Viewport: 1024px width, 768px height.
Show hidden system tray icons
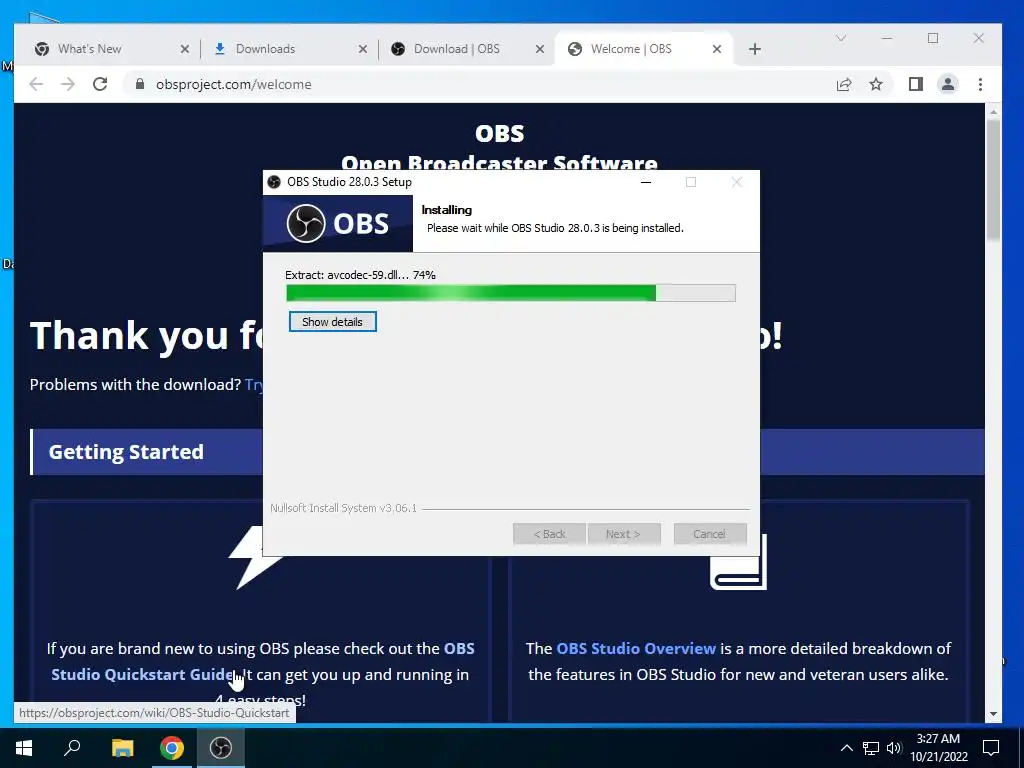[846, 748]
